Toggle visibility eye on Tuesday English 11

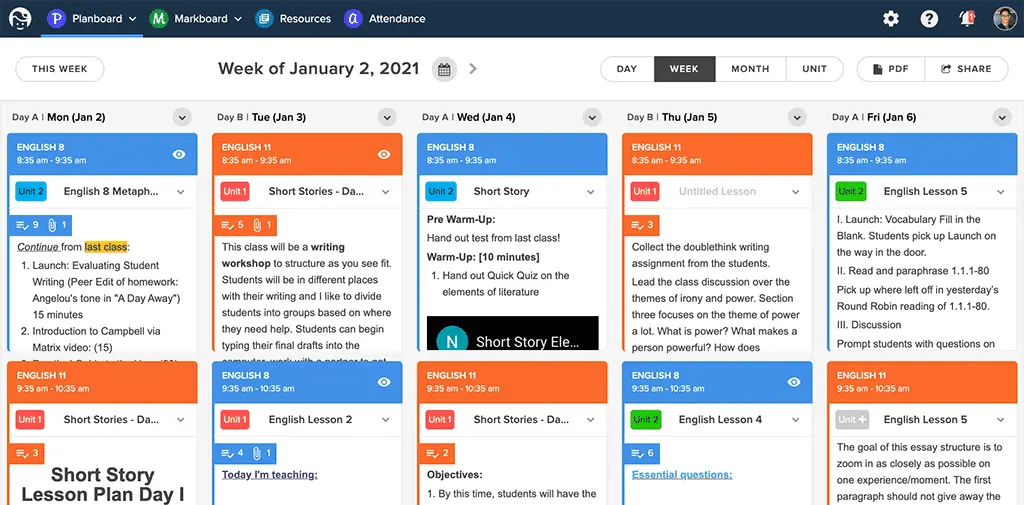tap(384, 154)
